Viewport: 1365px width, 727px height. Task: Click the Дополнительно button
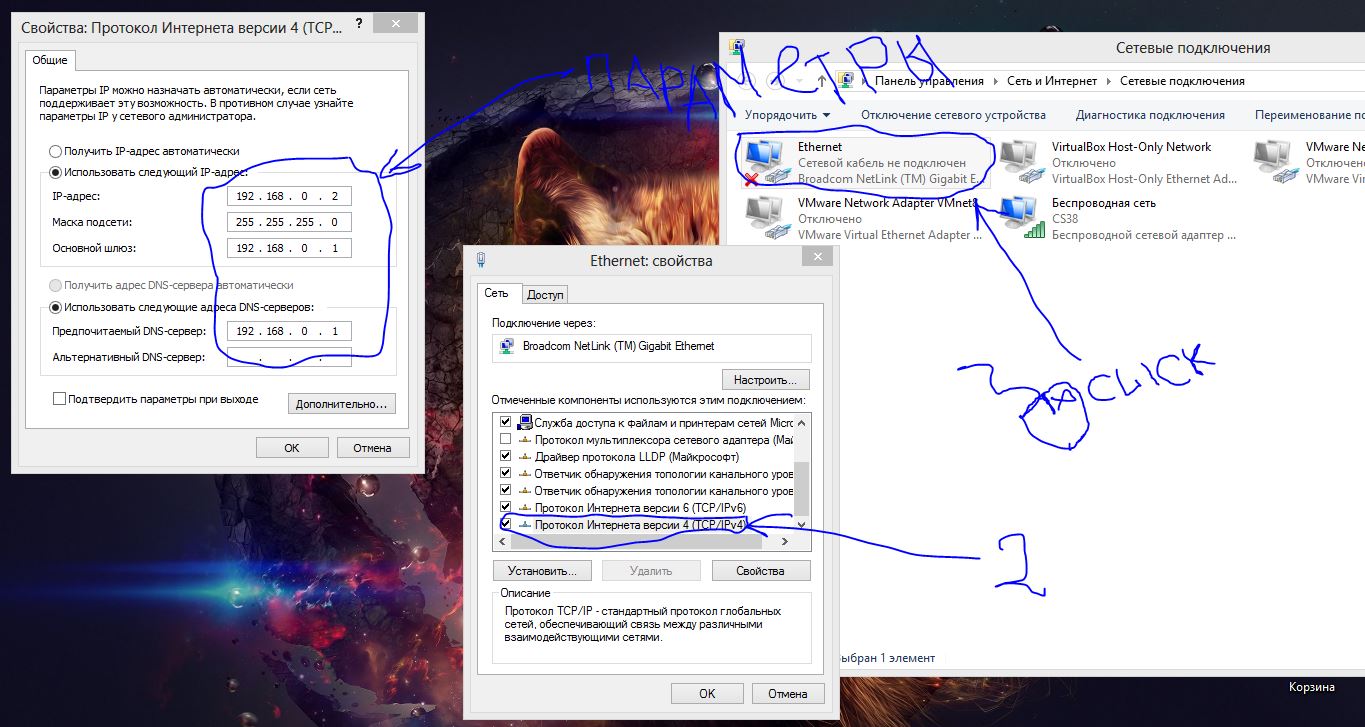coord(341,404)
